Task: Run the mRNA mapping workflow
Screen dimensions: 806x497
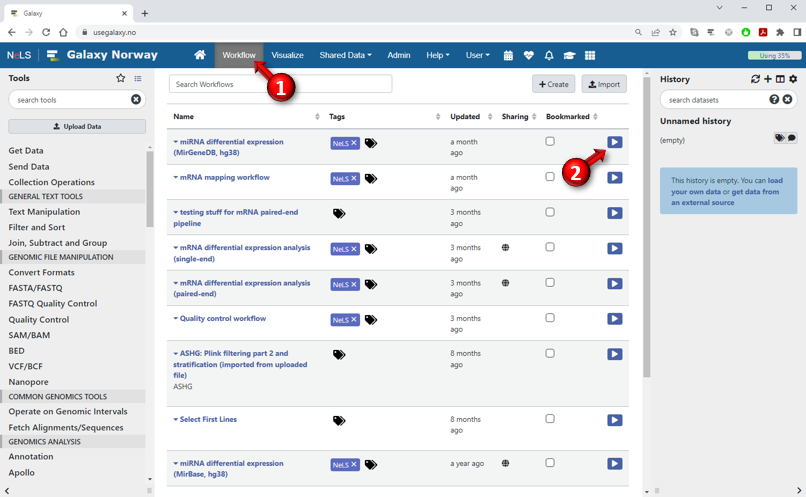Action: point(614,178)
